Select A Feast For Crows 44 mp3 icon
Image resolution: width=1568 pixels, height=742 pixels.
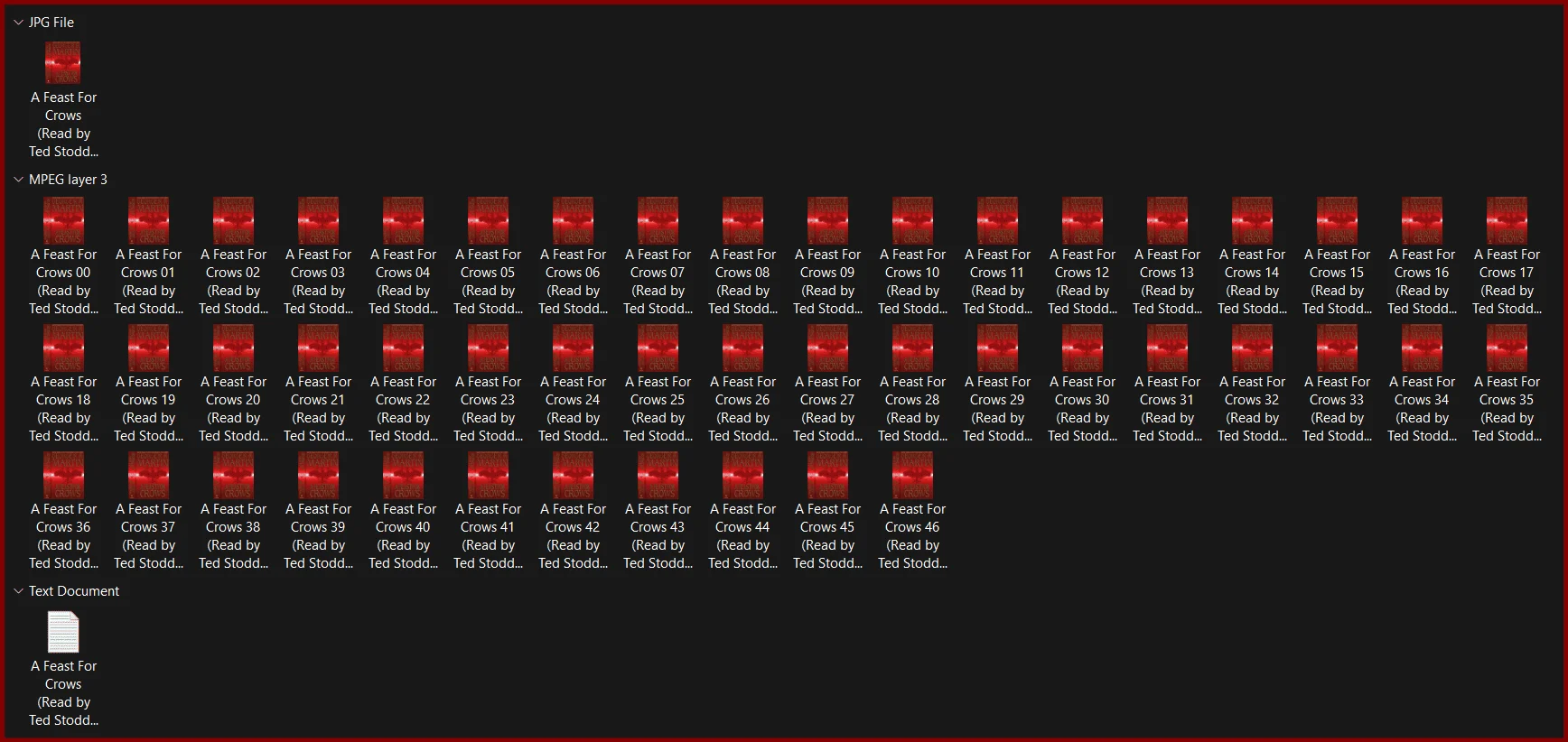click(742, 475)
